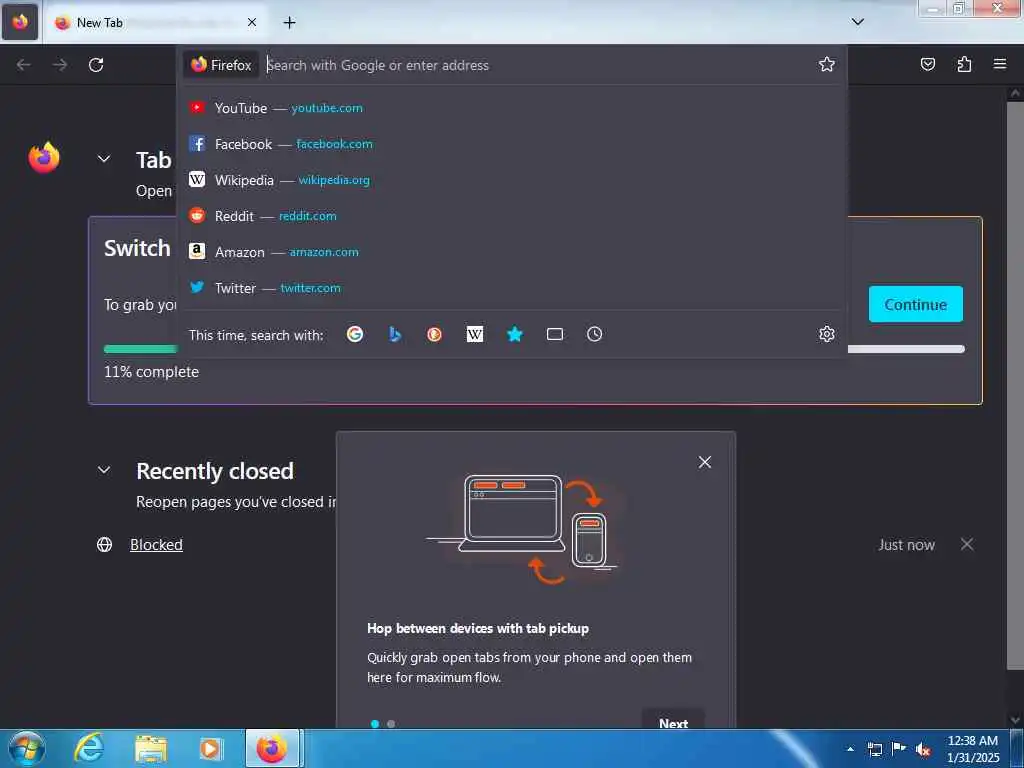Select the Facebook suggestion row
The image size is (1024, 768).
point(512,144)
